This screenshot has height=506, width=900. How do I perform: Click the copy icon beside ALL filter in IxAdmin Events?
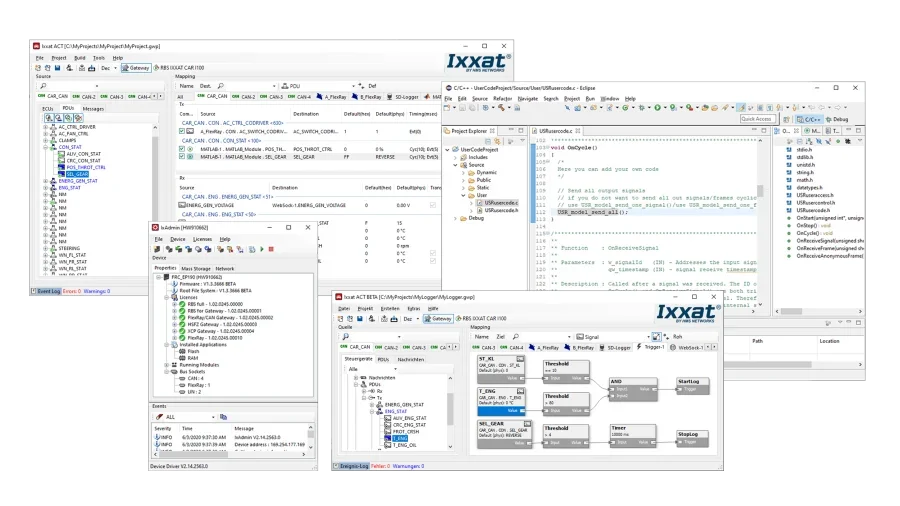(223, 417)
